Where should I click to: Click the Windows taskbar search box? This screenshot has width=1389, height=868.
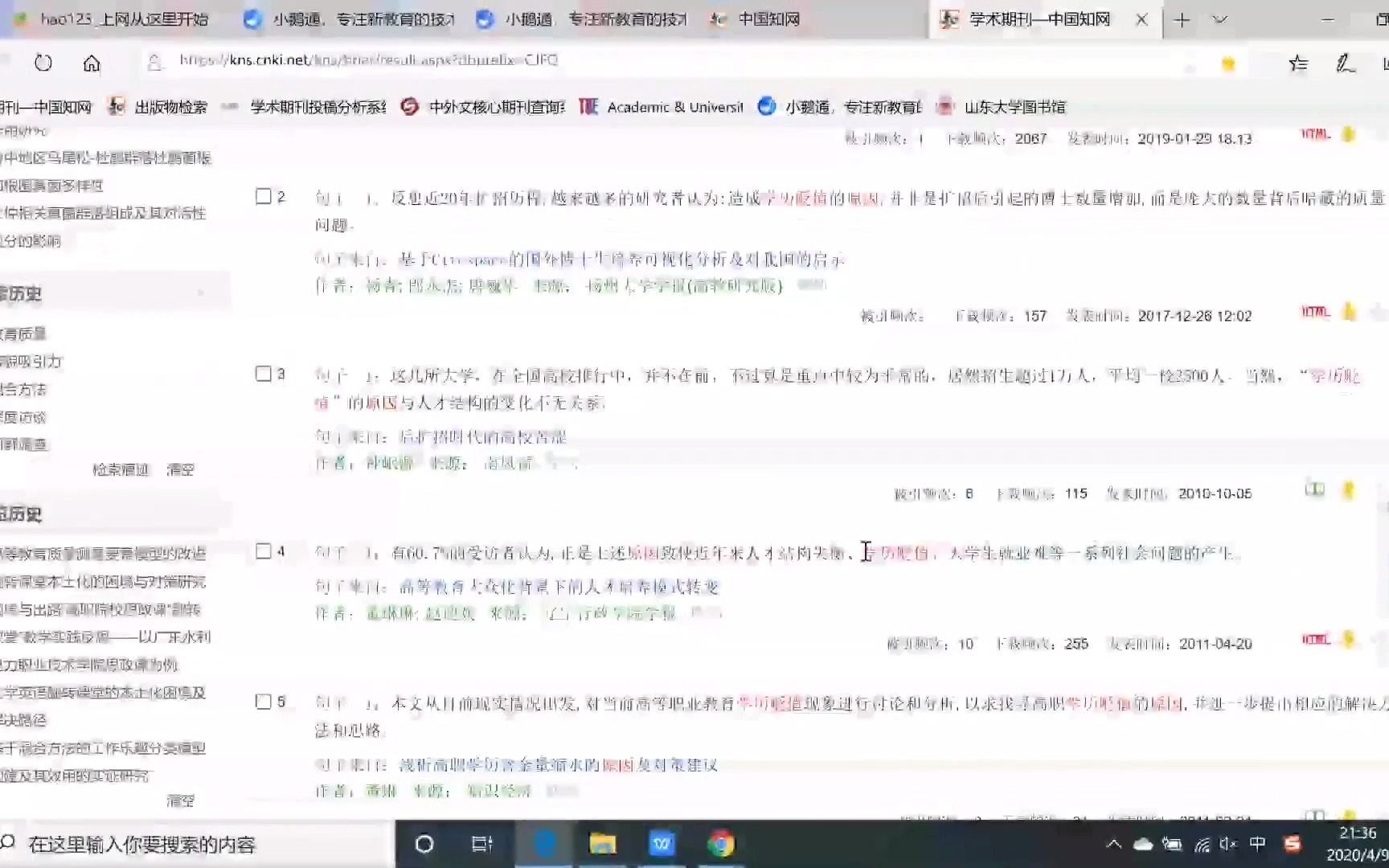(x=197, y=844)
